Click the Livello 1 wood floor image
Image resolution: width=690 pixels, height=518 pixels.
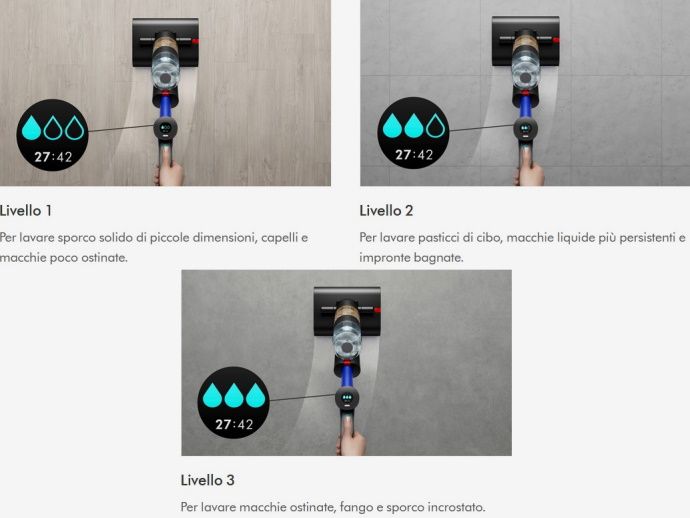(x=165, y=93)
